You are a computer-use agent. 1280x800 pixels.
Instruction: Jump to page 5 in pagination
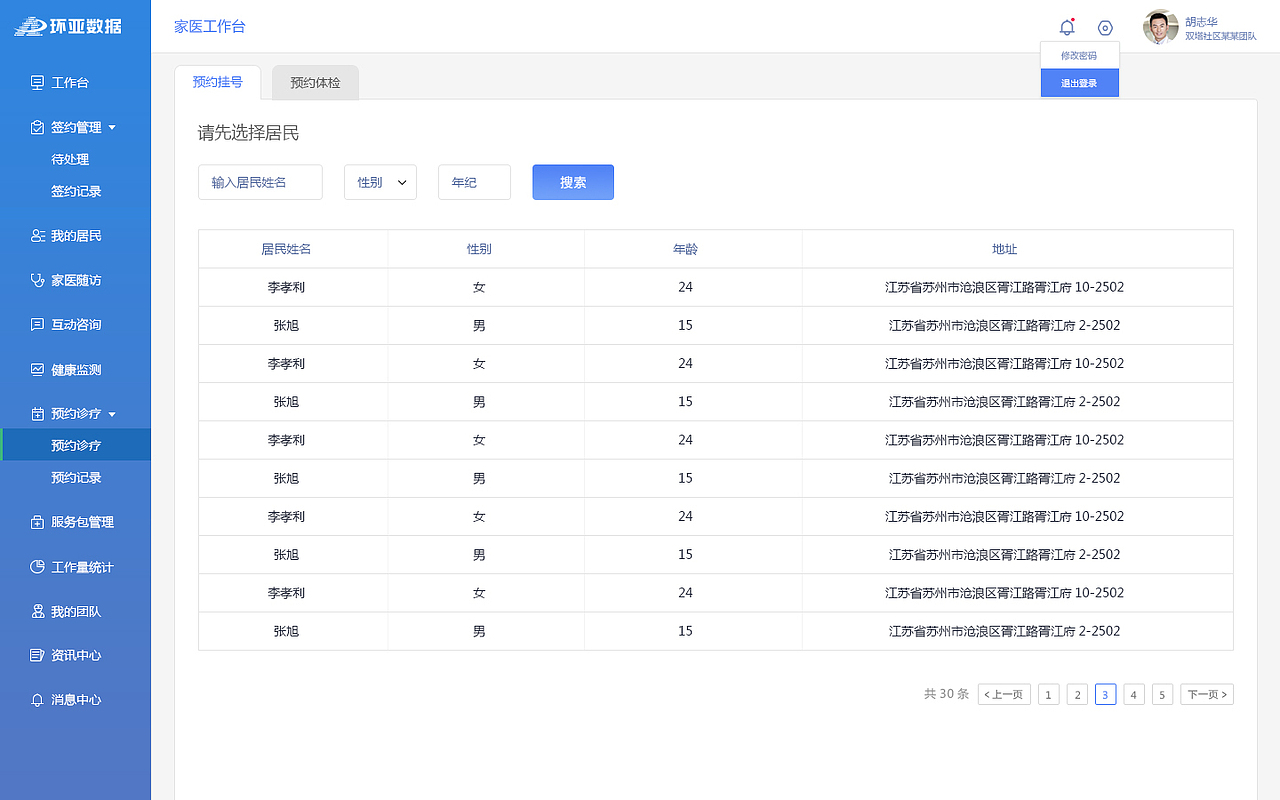pyautogui.click(x=1162, y=694)
